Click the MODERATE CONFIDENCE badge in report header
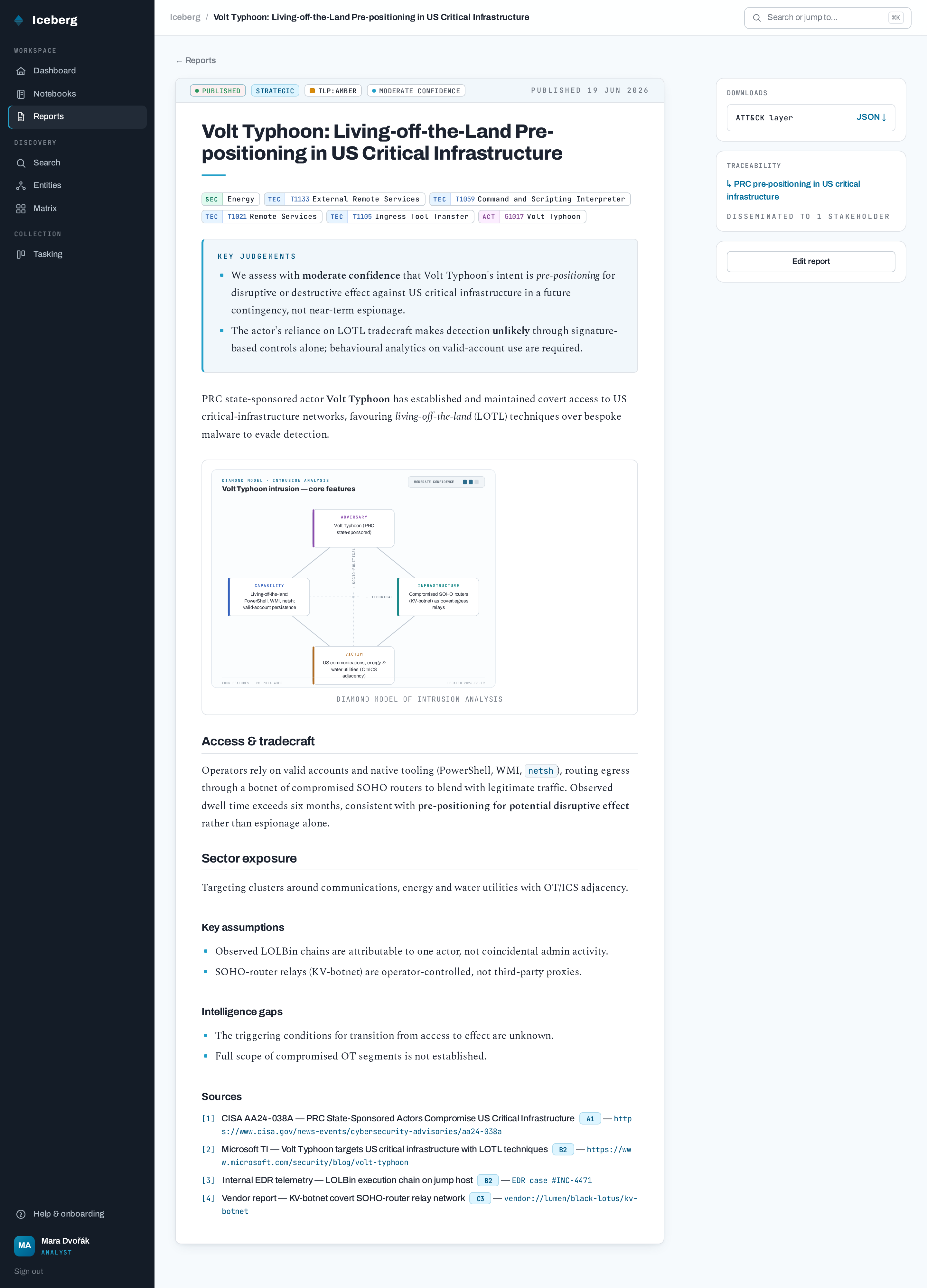 [x=416, y=91]
